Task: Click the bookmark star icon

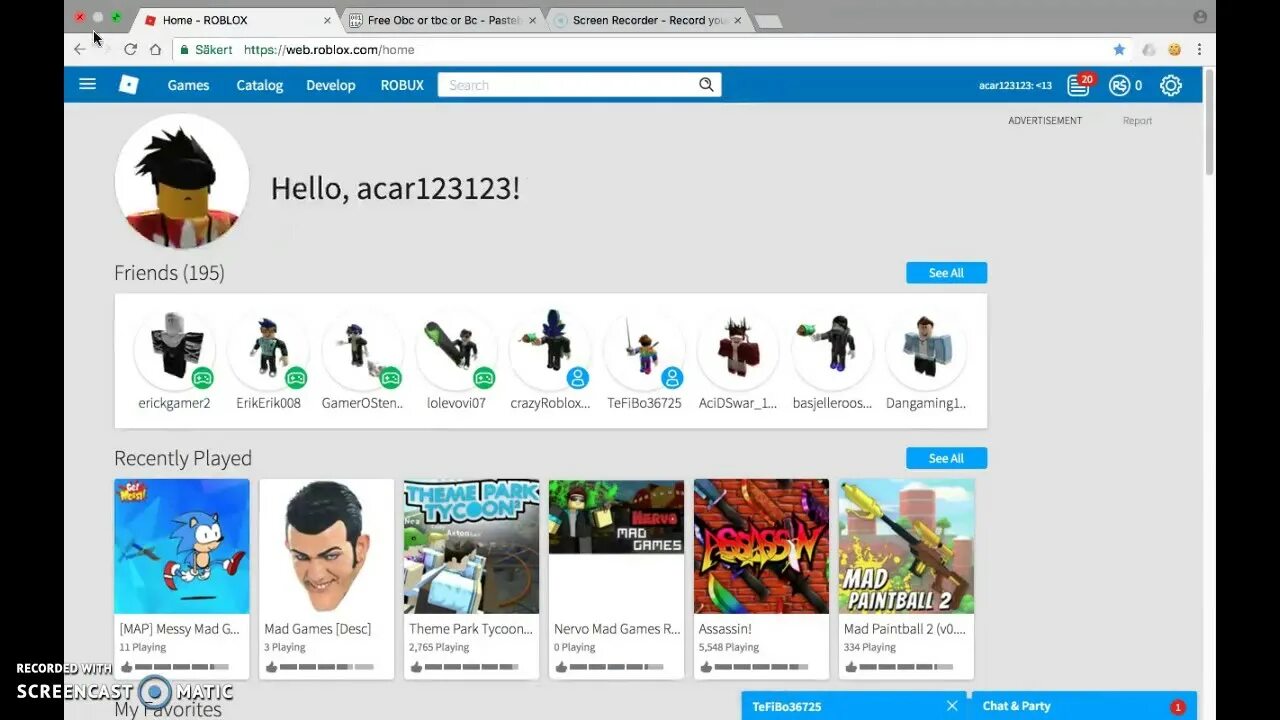Action: pyautogui.click(x=1119, y=49)
